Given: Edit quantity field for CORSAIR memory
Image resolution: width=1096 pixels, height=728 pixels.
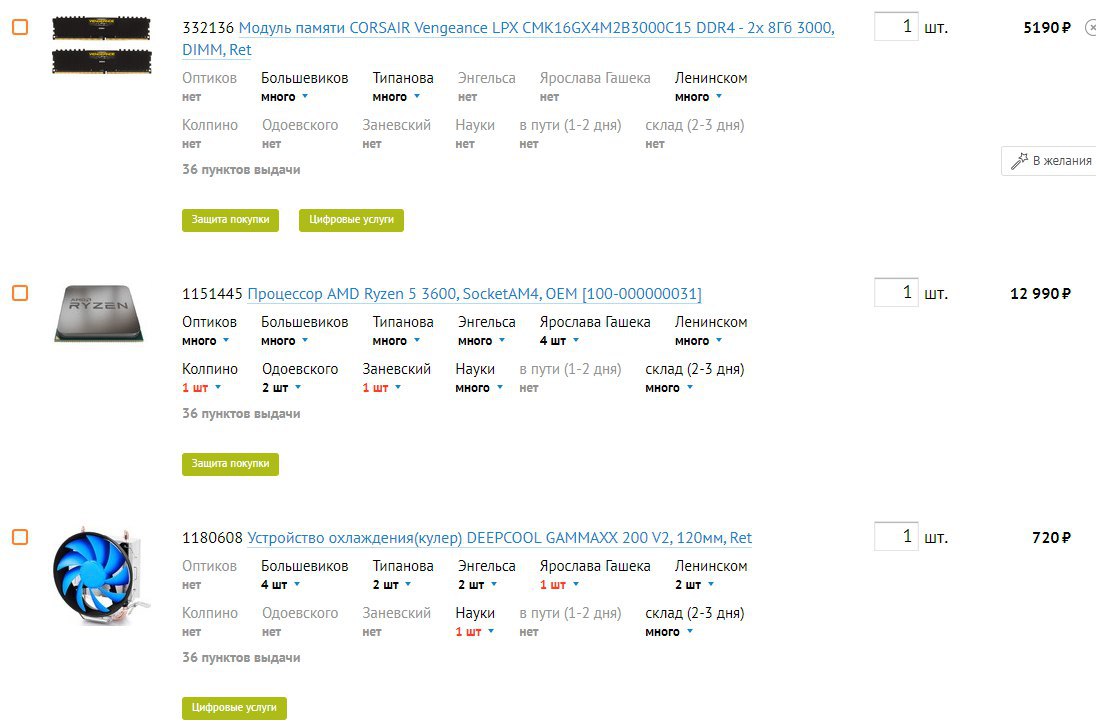Looking at the screenshot, I should tap(896, 27).
